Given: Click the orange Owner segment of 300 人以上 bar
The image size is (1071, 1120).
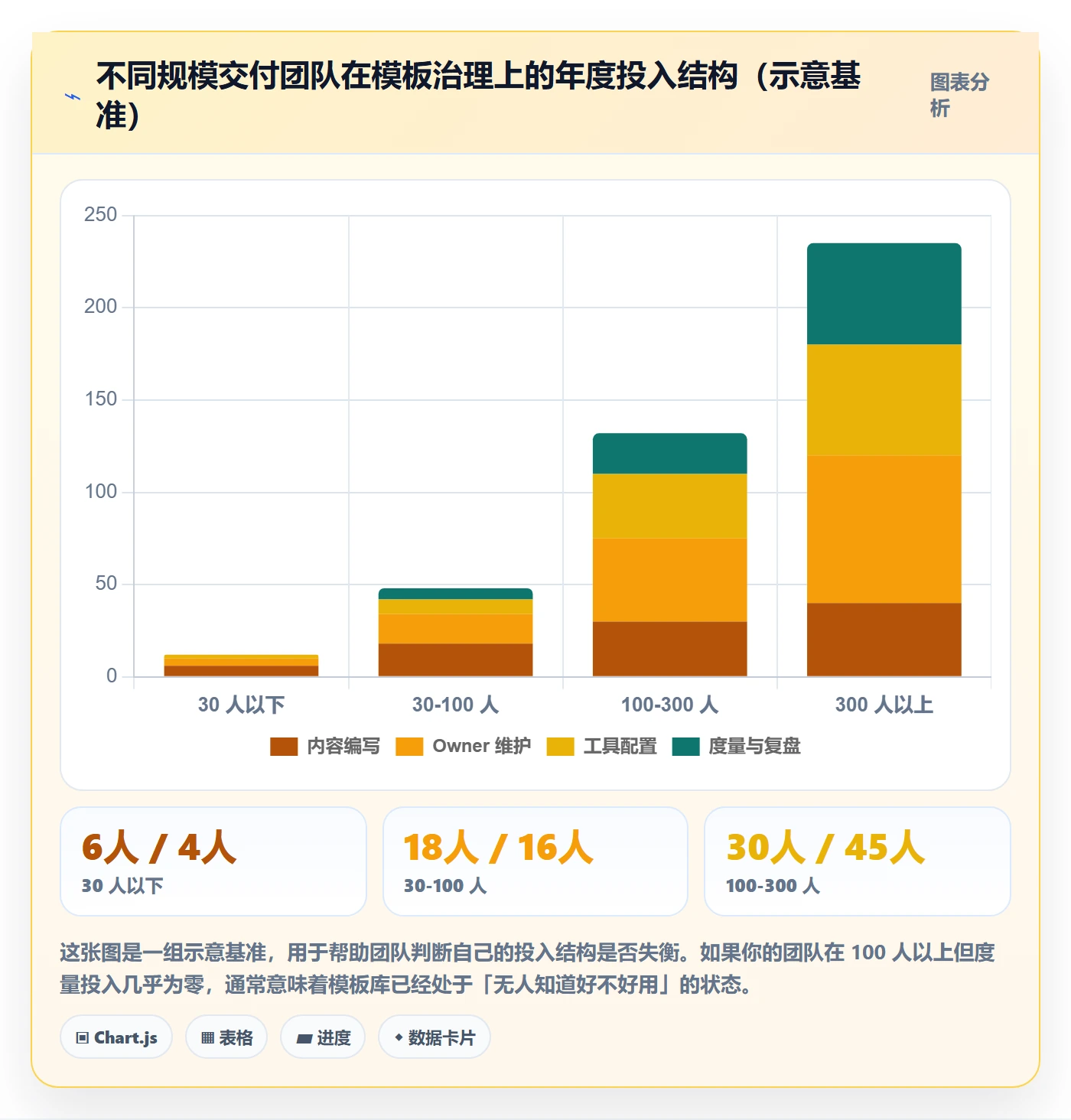Looking at the screenshot, I should (x=884, y=529).
